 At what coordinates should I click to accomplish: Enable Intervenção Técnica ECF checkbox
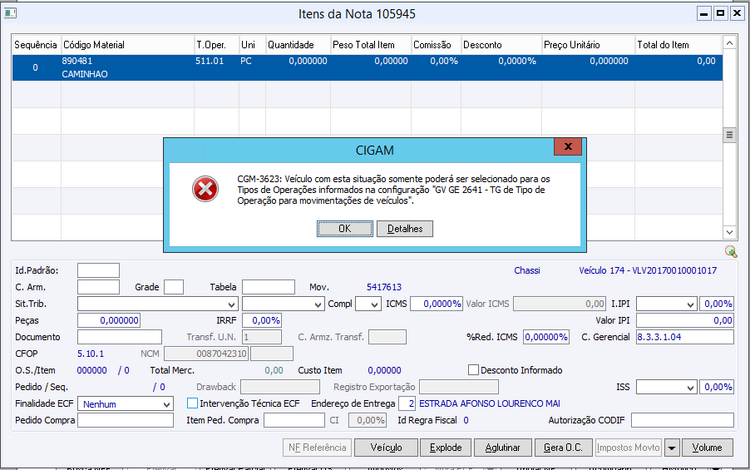192,404
